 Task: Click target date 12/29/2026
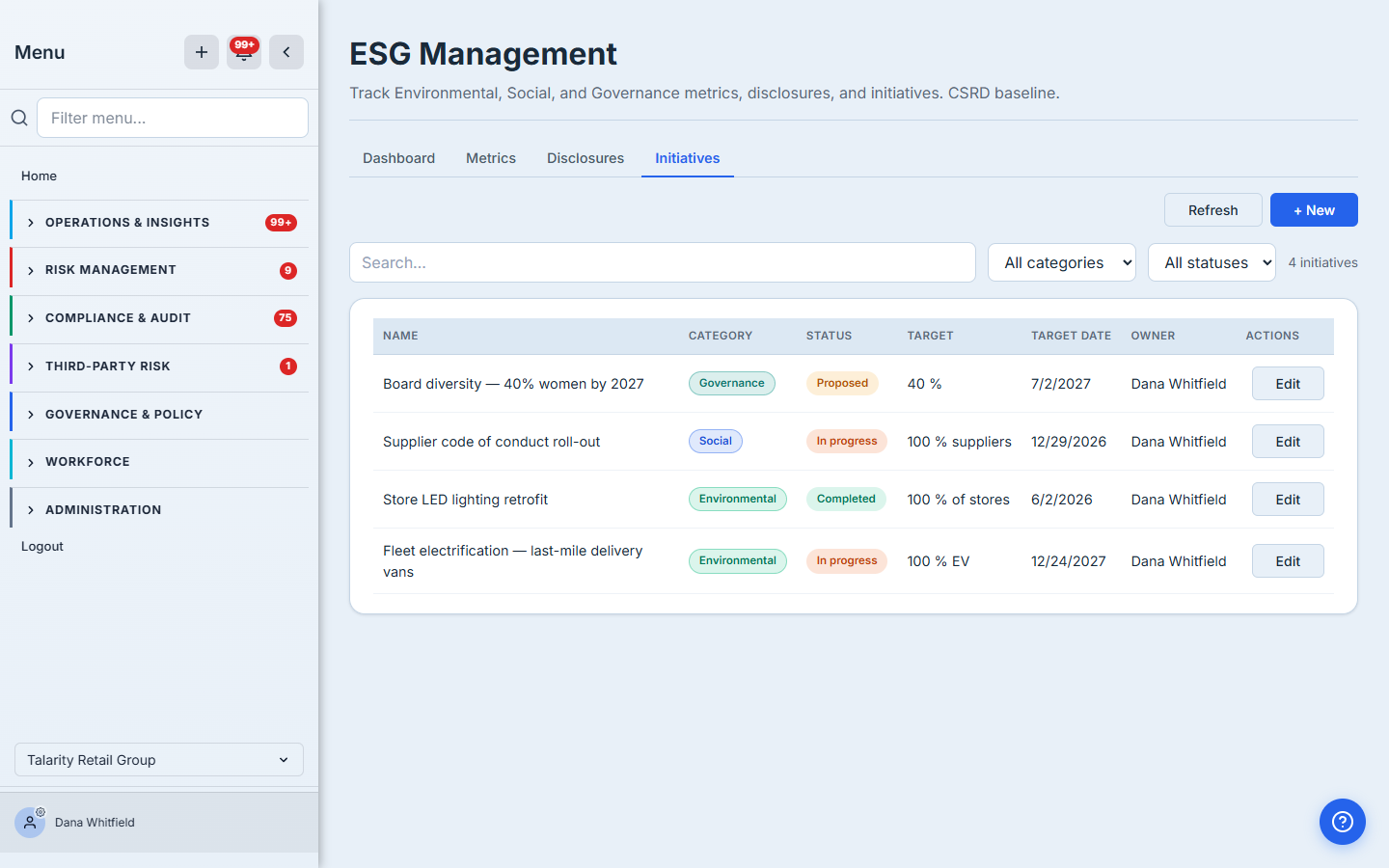point(1069,442)
